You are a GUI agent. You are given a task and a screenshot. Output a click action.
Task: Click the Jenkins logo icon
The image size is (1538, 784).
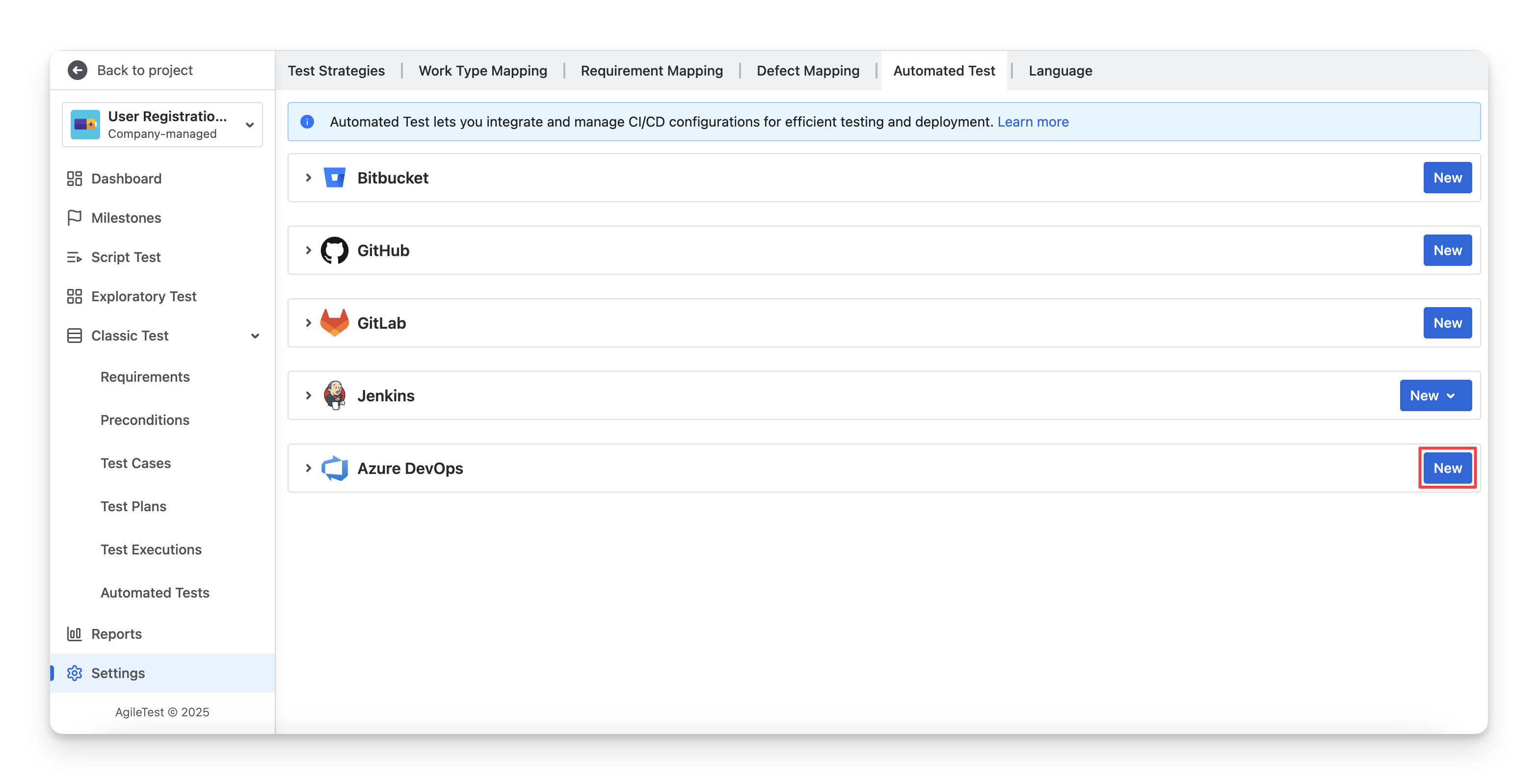tap(334, 395)
